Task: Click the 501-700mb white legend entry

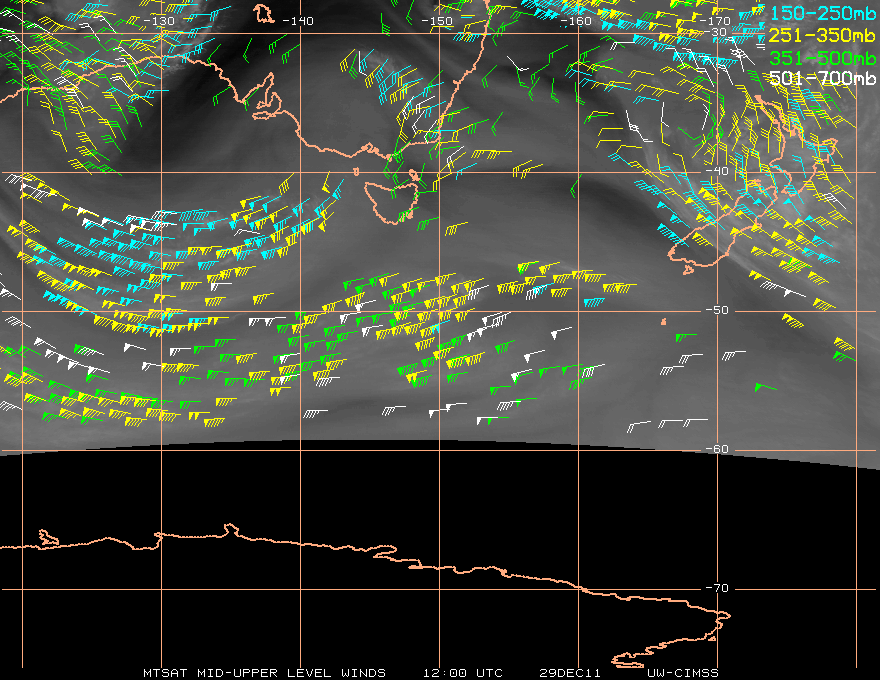Action: [822, 78]
